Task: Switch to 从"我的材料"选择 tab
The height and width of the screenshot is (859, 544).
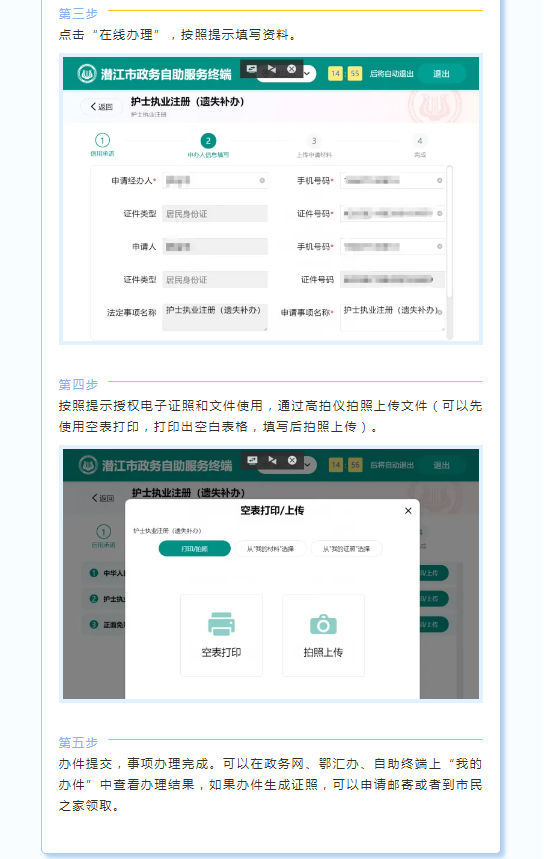Action: click(270, 548)
